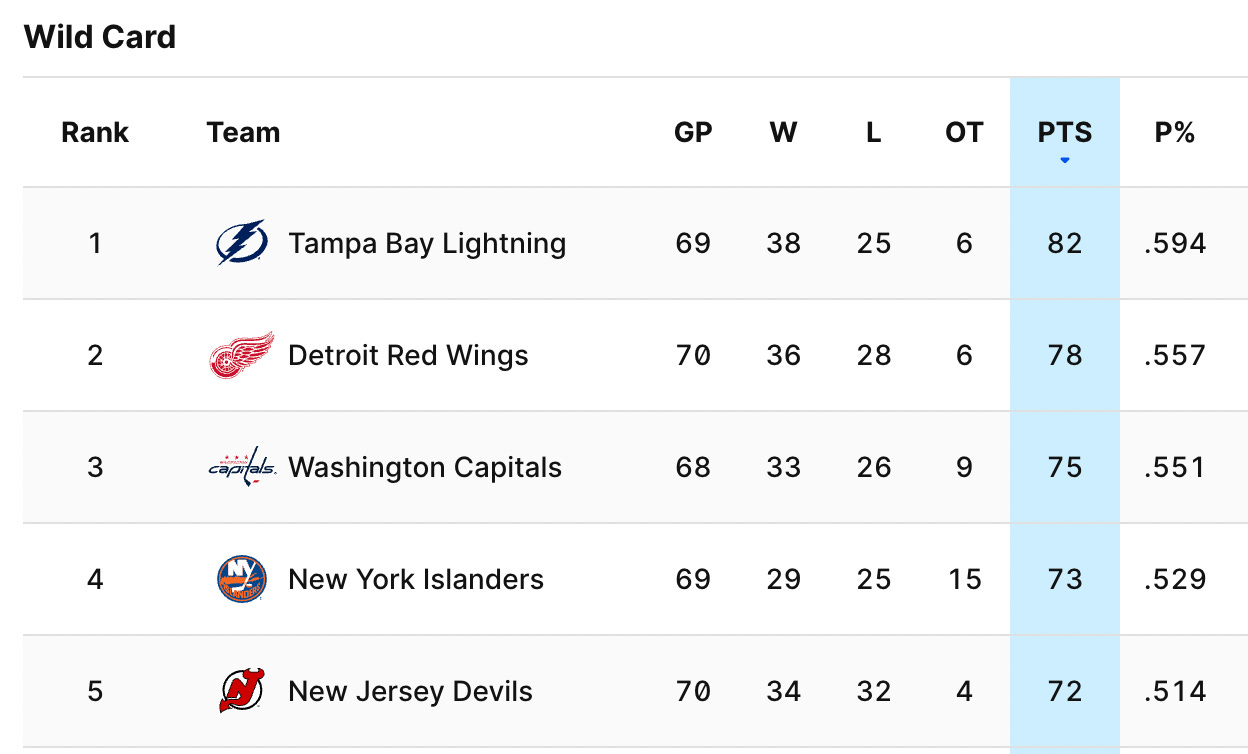The height and width of the screenshot is (754, 1248).
Task: Click the Wild Card section heading
Action: [100, 37]
